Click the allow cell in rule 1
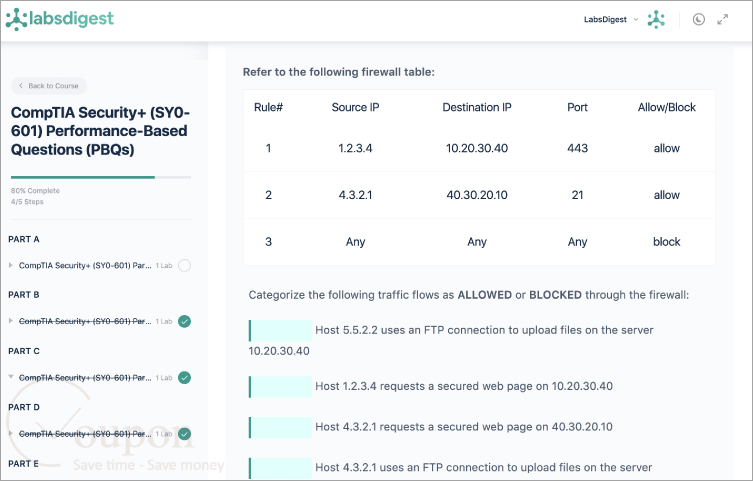This screenshot has width=753, height=481. pos(667,148)
